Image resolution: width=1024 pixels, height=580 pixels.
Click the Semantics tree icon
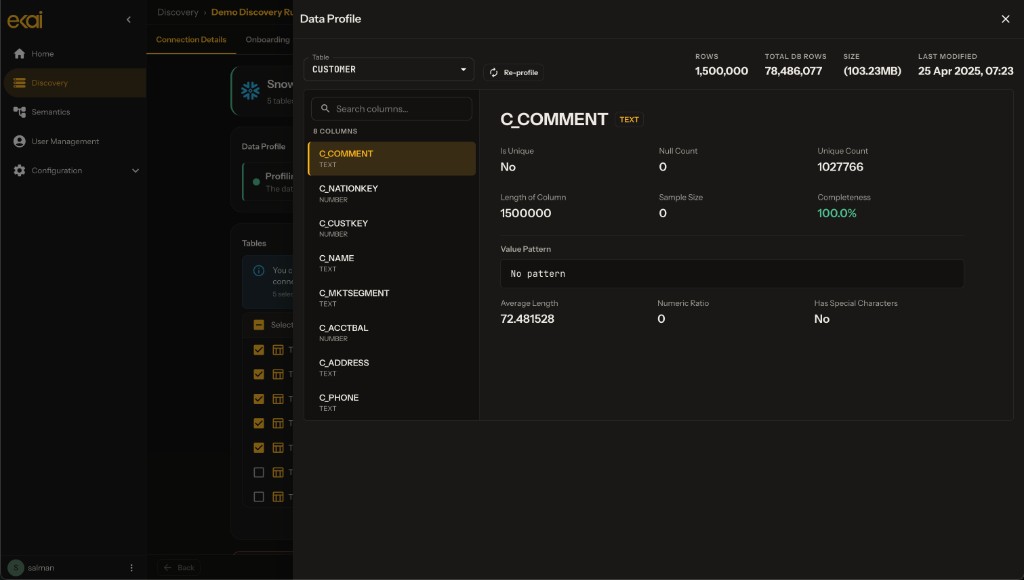tap(20, 112)
